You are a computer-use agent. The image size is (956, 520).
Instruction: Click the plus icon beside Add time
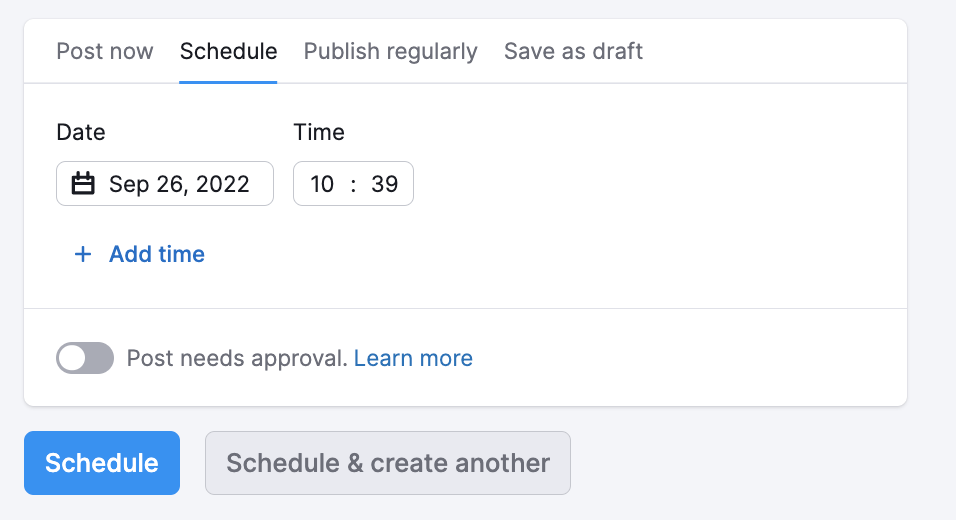click(83, 254)
